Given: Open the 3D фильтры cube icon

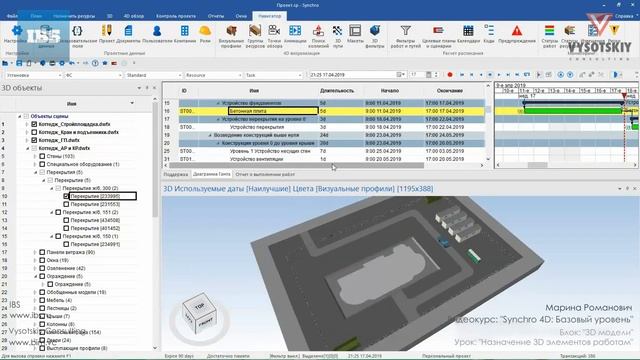Looking at the screenshot, I should 375,31.
